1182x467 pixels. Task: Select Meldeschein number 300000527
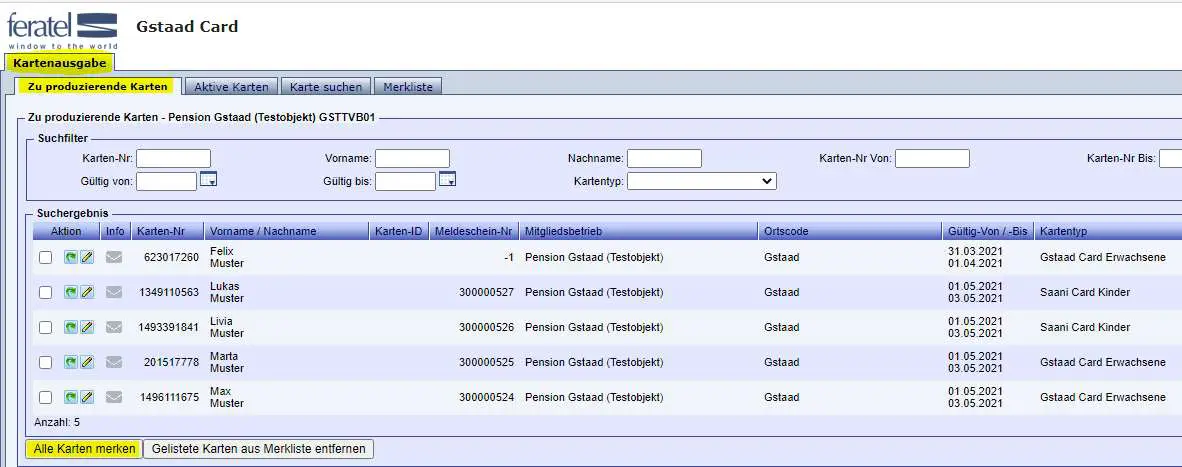click(486, 292)
